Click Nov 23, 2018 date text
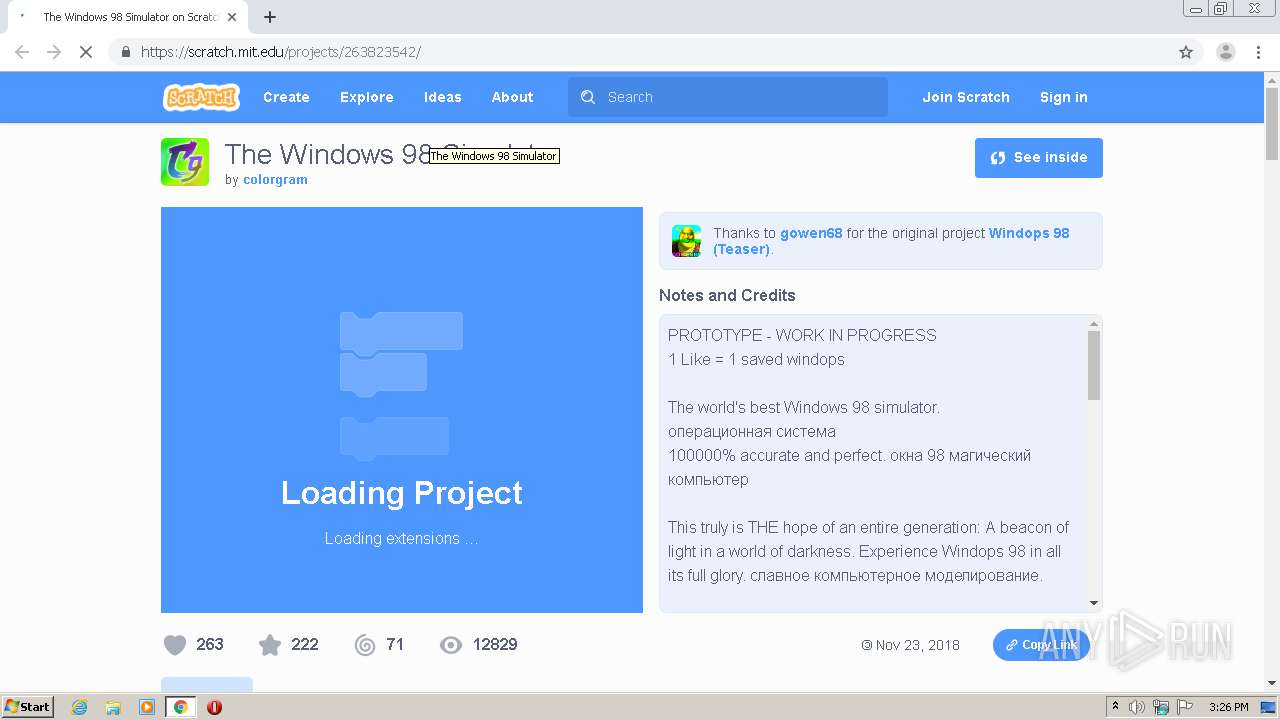Image resolution: width=1280 pixels, height=720 pixels. tap(918, 645)
